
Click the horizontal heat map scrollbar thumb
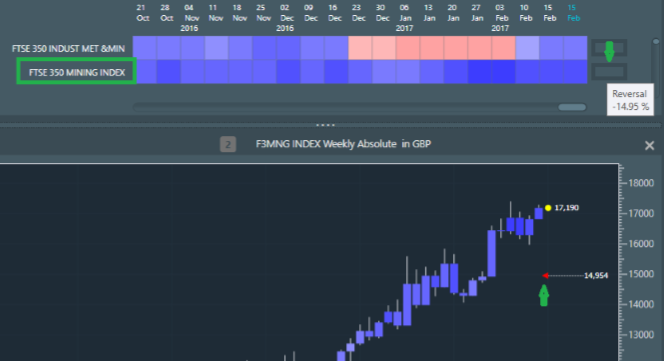tap(572, 107)
